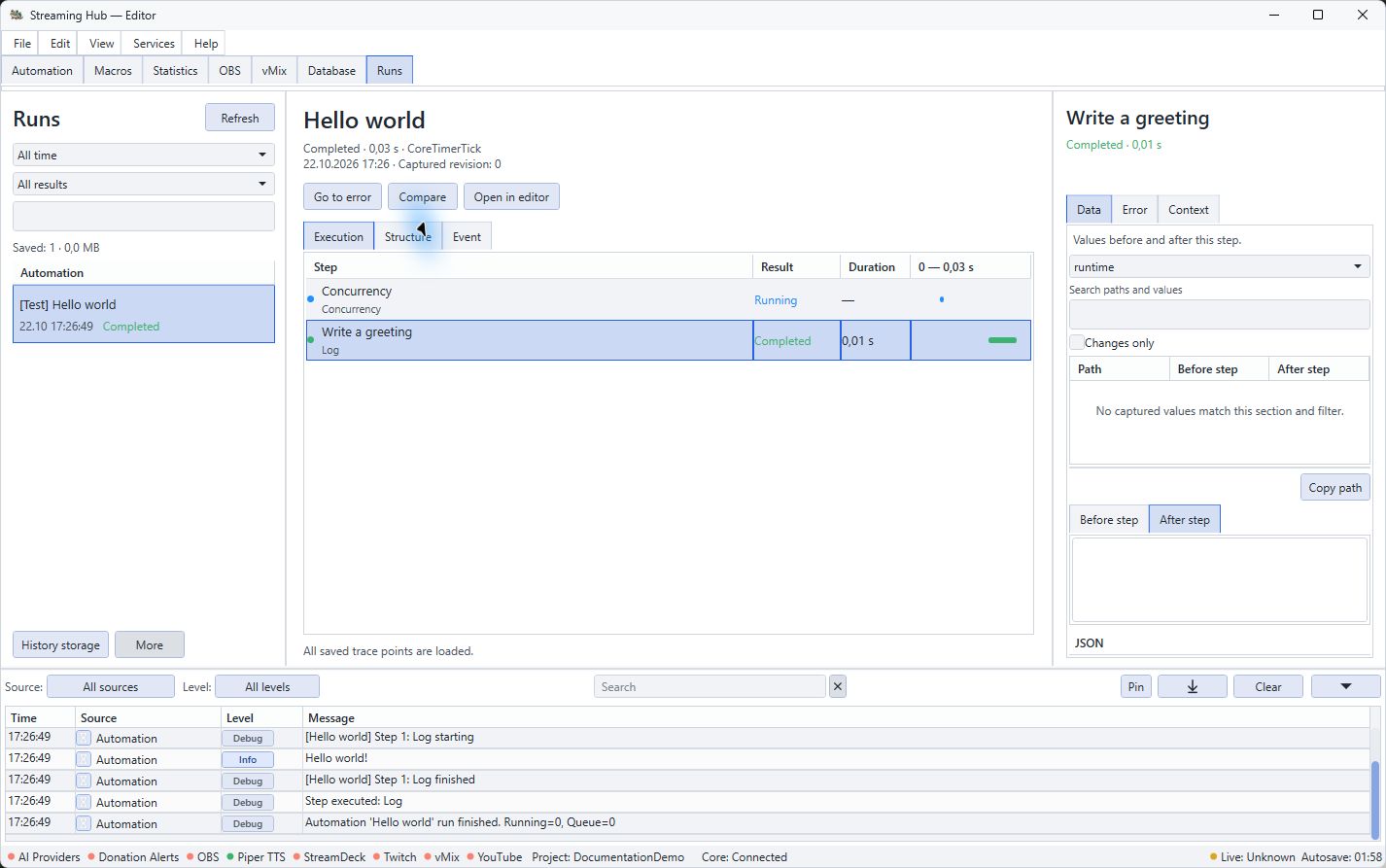Click the Piper TTS status indicator
The image size is (1386, 868).
pos(256,856)
